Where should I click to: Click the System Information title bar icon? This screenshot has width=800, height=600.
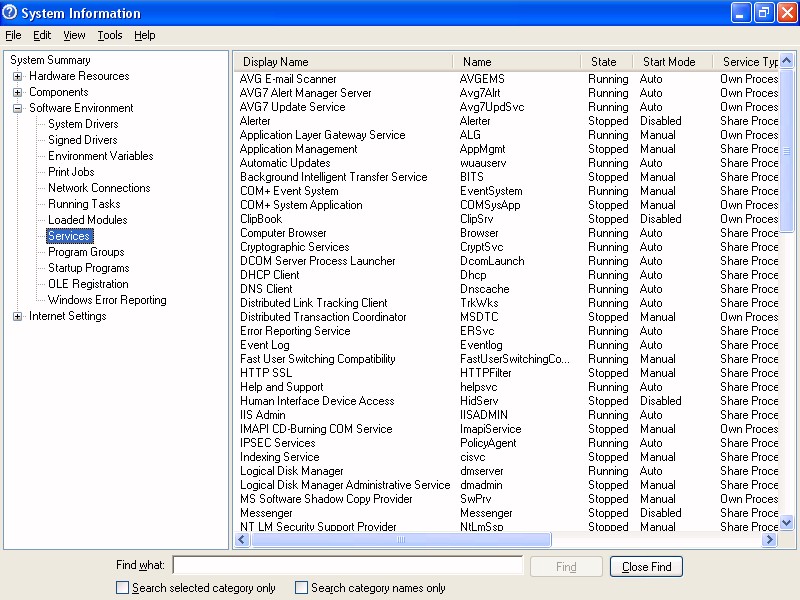pos(11,13)
